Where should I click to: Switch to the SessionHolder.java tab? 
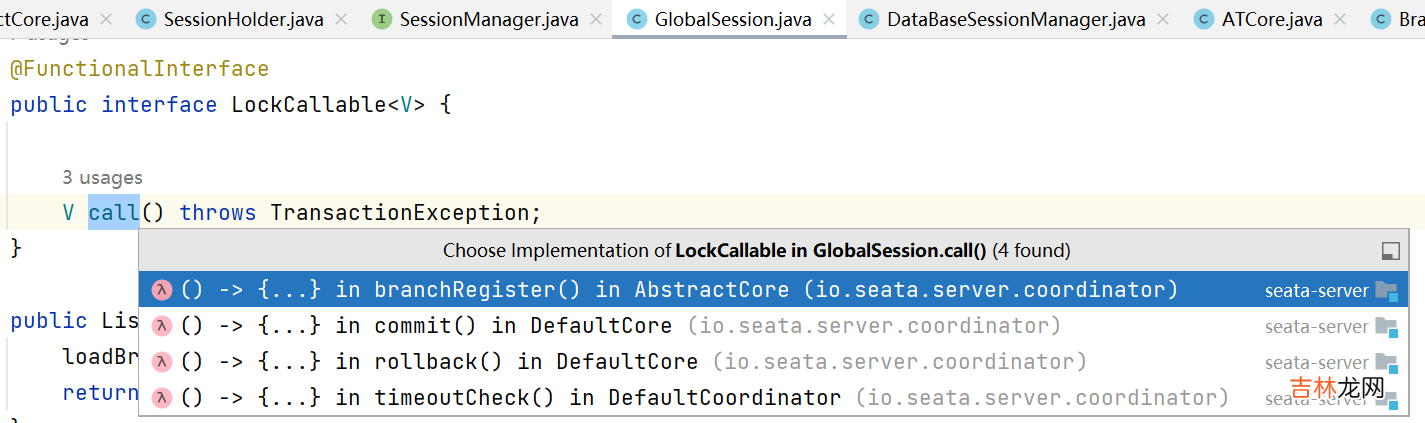coord(243,19)
